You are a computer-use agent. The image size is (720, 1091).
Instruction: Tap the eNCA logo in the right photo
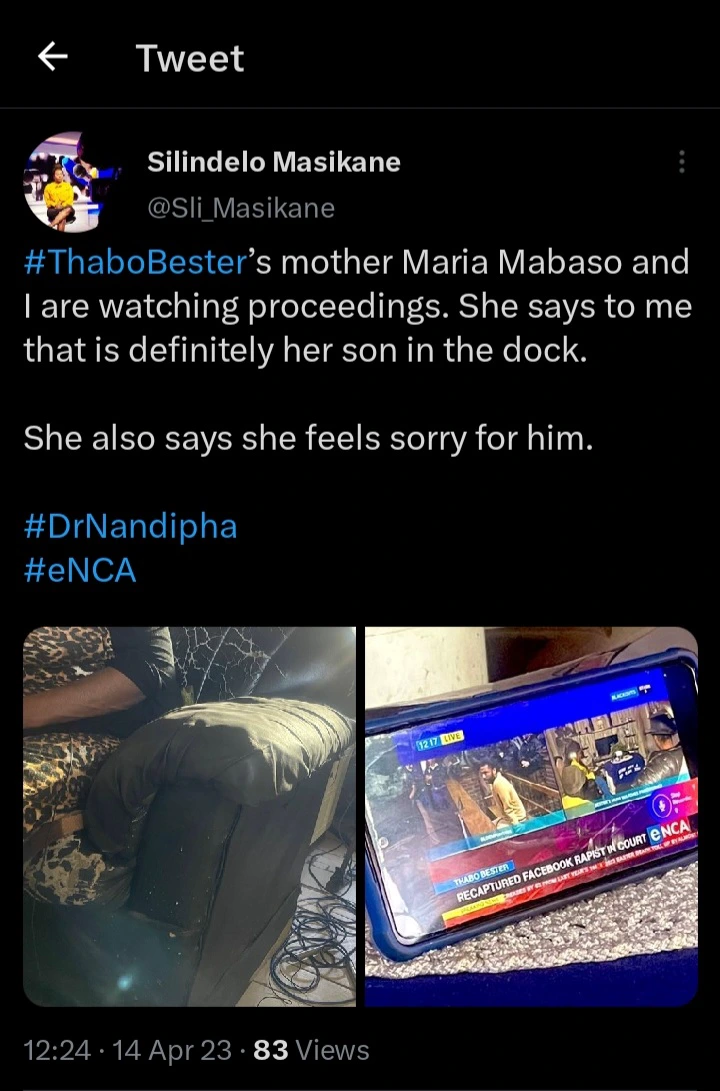click(669, 830)
